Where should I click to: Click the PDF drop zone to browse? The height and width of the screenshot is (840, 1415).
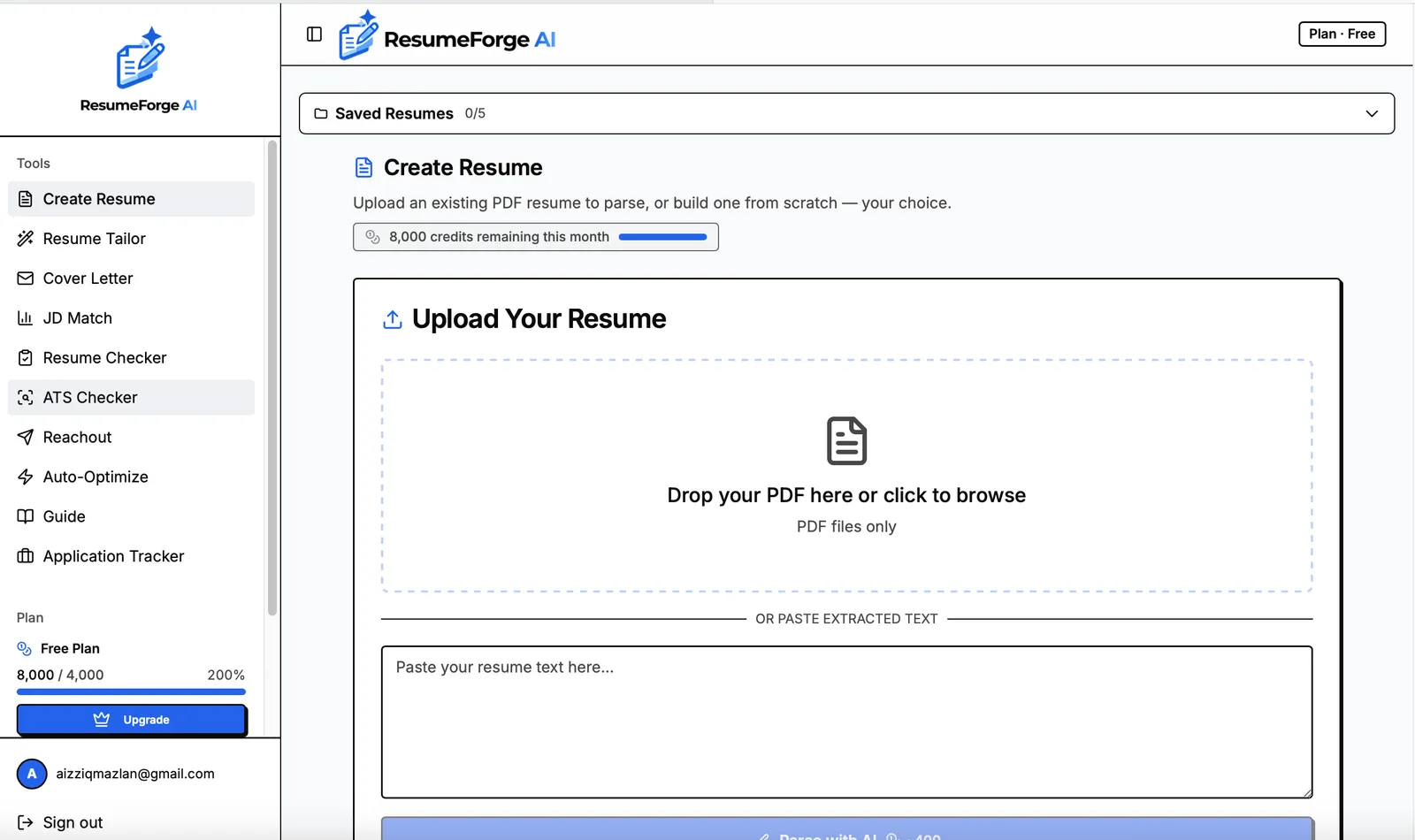click(x=846, y=476)
